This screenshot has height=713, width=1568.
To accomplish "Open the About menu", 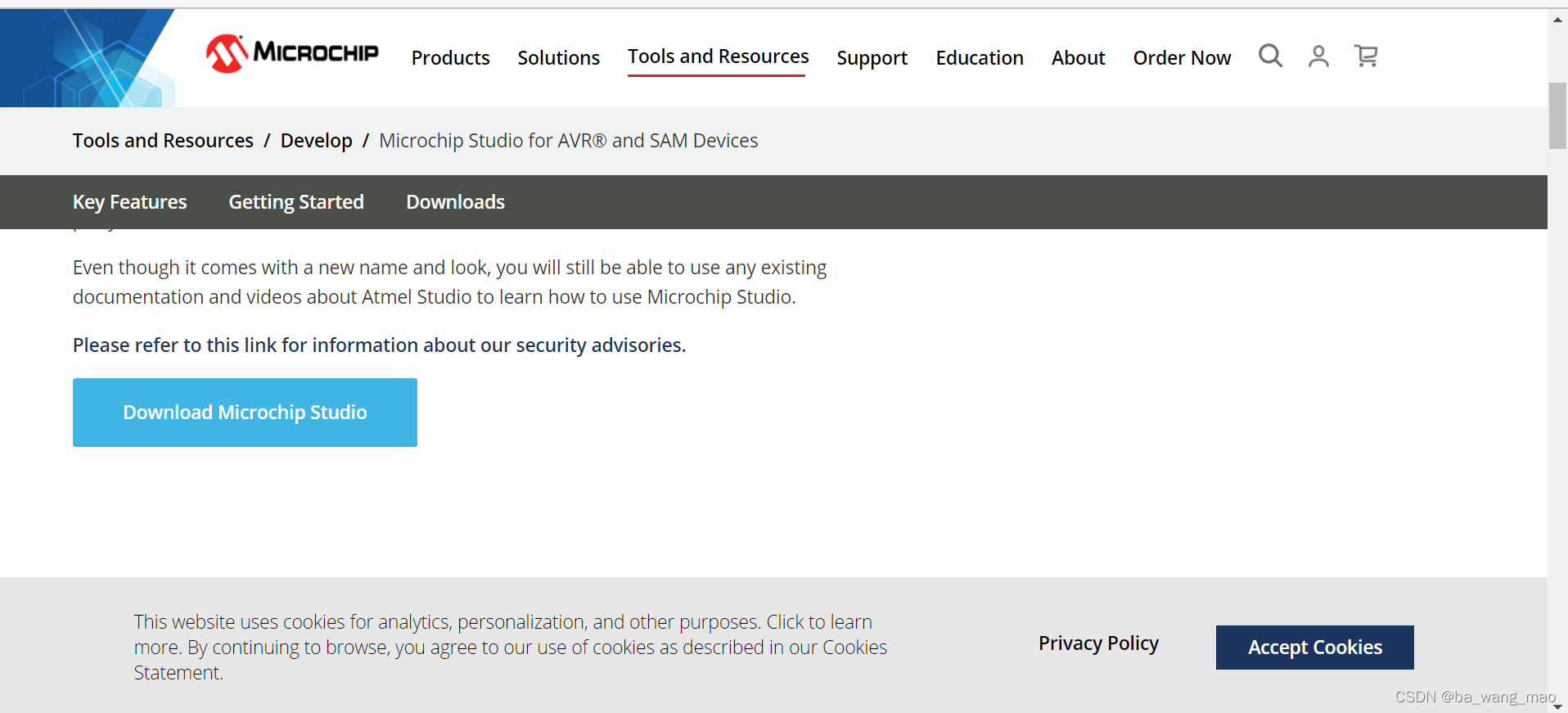I will (1079, 58).
